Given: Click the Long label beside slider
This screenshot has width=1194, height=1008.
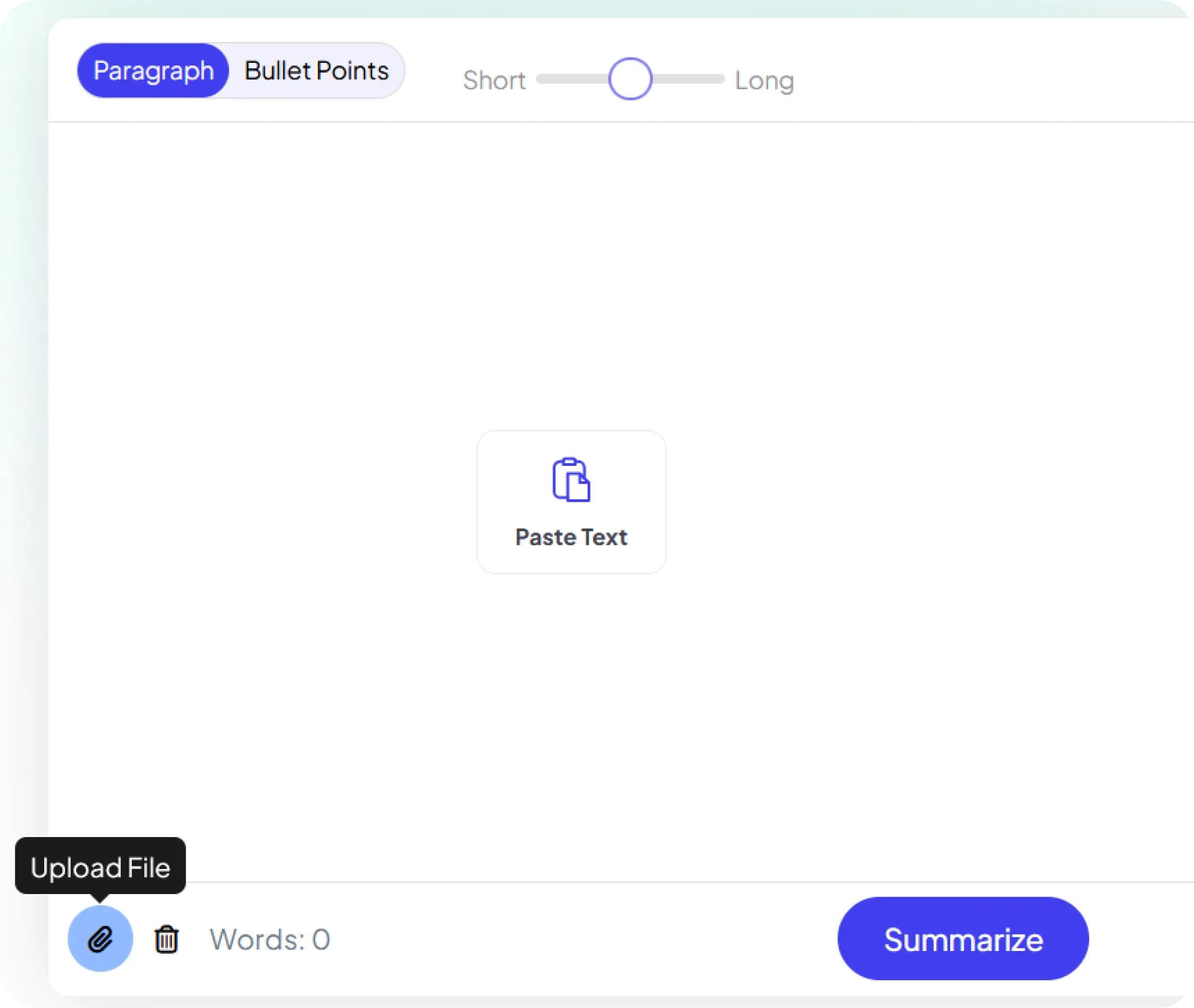Looking at the screenshot, I should [x=764, y=80].
